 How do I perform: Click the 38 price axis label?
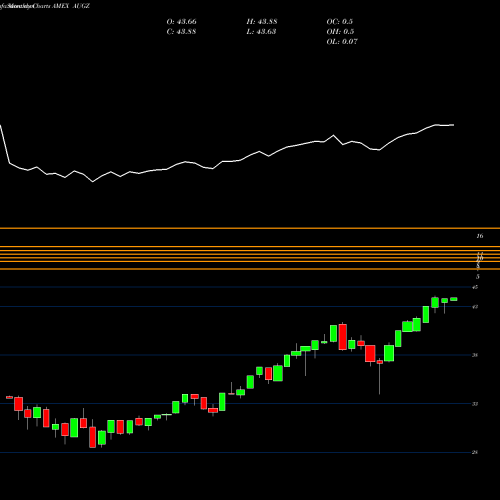(x=475, y=355)
